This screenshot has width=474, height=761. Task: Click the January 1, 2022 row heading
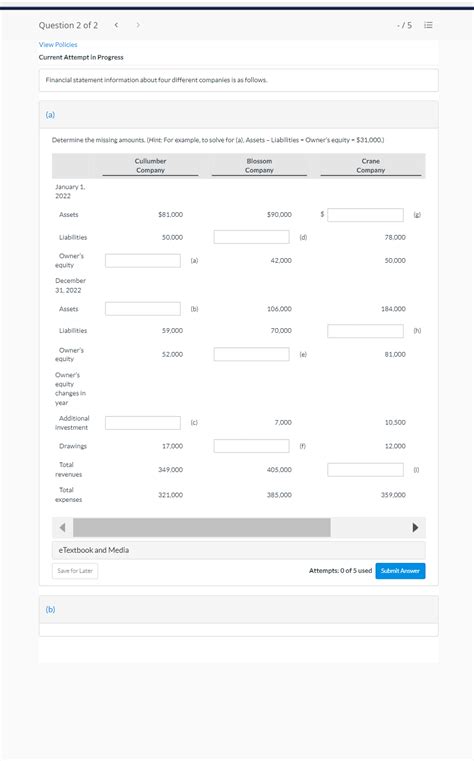point(70,191)
